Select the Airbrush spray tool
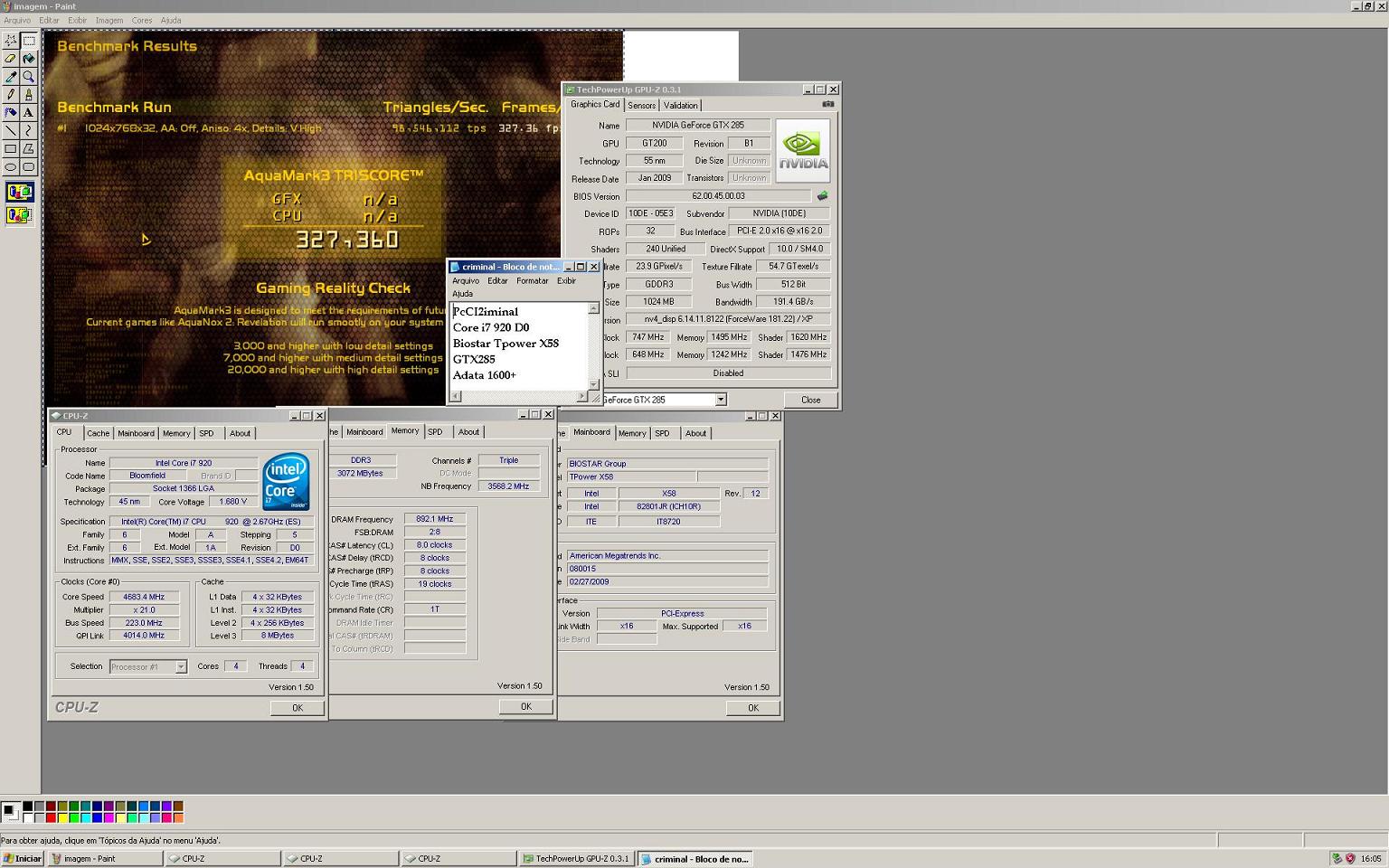Viewport: 1389px width, 868px height. pos(11,113)
